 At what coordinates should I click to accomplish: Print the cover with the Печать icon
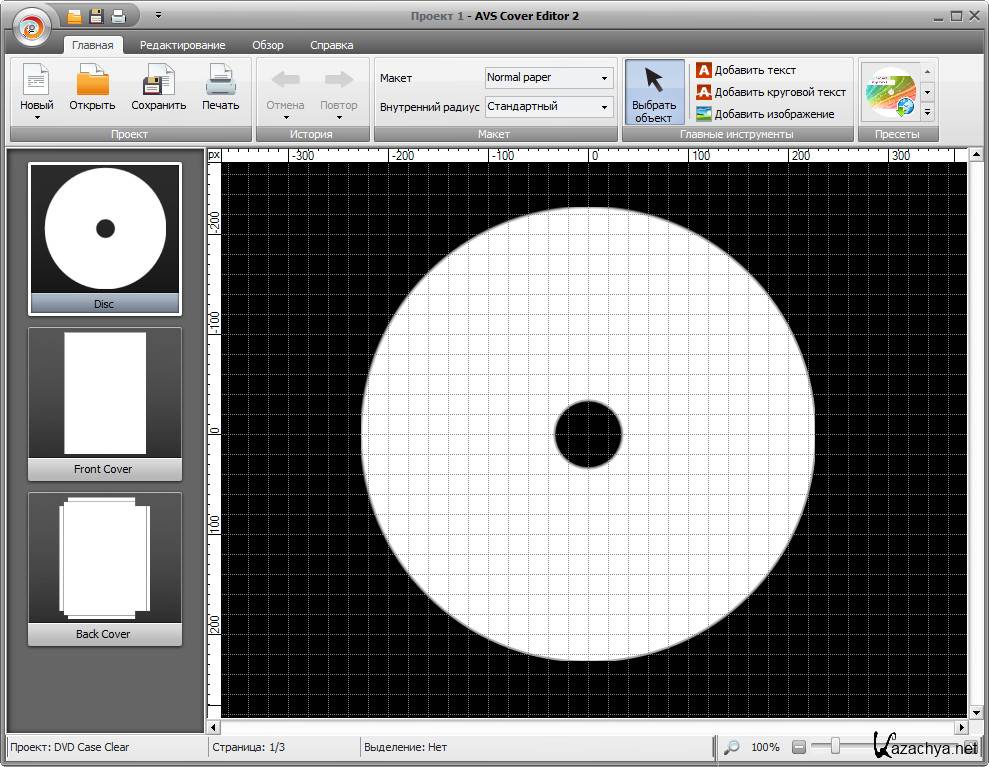pyautogui.click(x=220, y=80)
